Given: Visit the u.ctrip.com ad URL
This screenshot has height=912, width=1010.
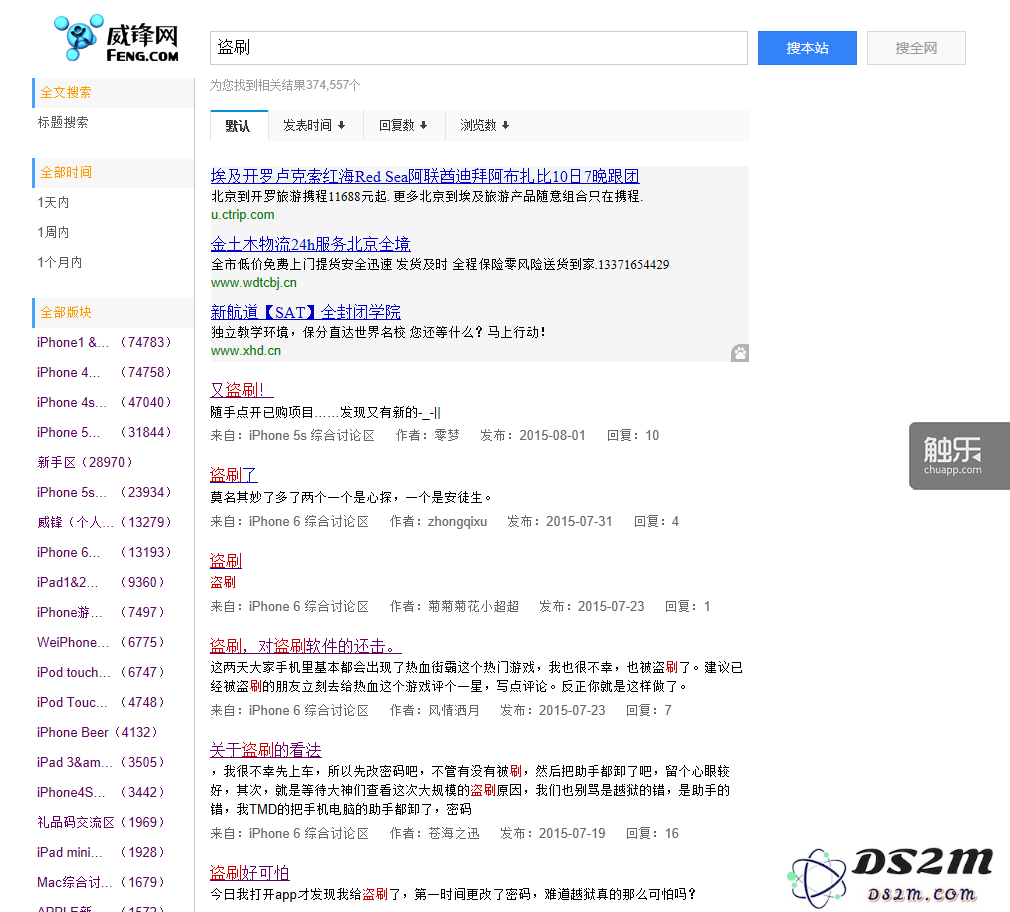Looking at the screenshot, I should 243,215.
